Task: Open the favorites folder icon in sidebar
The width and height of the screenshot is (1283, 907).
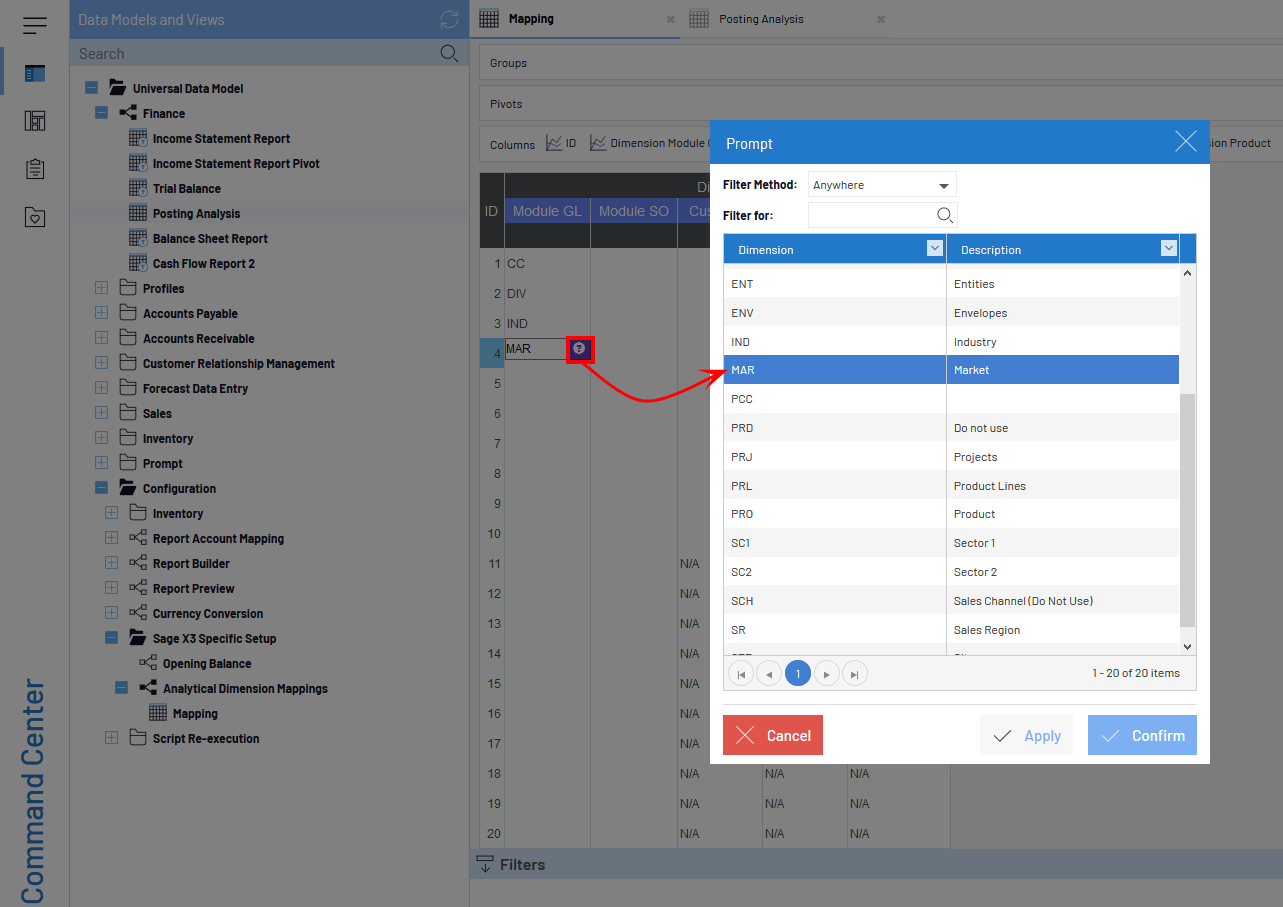Action: tap(35, 217)
